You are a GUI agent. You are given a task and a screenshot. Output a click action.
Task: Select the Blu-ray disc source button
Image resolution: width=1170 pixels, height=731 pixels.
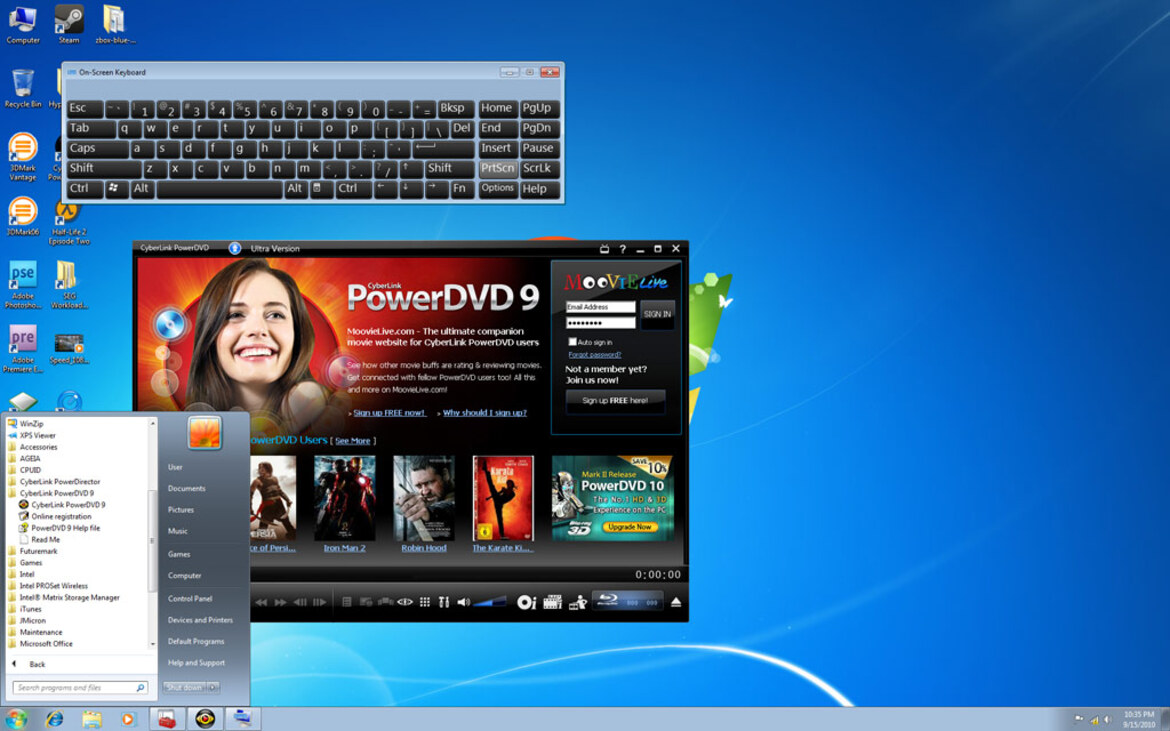click(627, 601)
